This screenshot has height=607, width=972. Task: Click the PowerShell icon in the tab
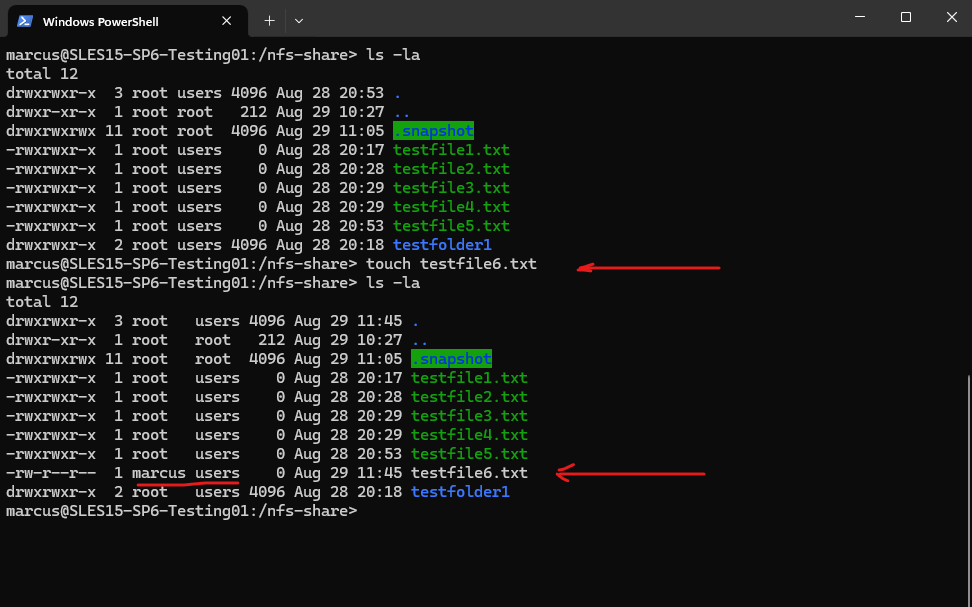(x=25, y=21)
